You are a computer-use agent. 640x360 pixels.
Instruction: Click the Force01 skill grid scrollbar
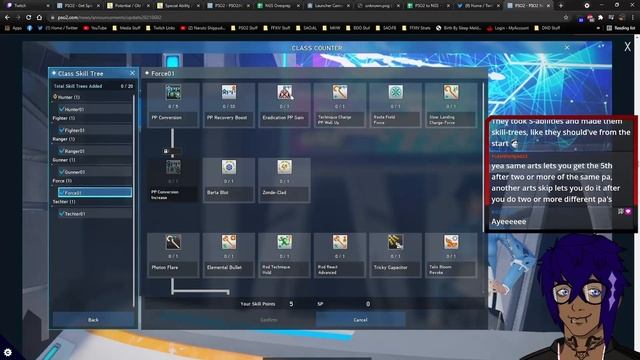[484, 188]
